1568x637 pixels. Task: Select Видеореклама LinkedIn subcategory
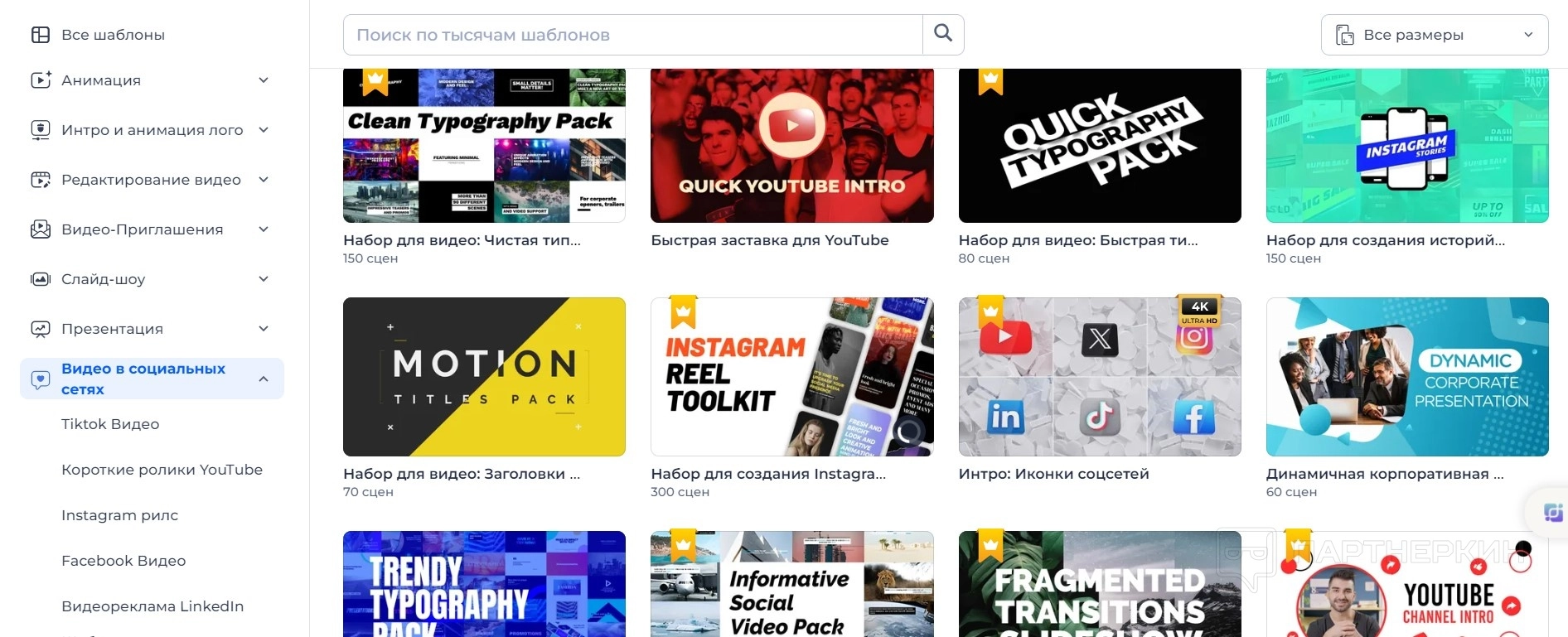[152, 606]
